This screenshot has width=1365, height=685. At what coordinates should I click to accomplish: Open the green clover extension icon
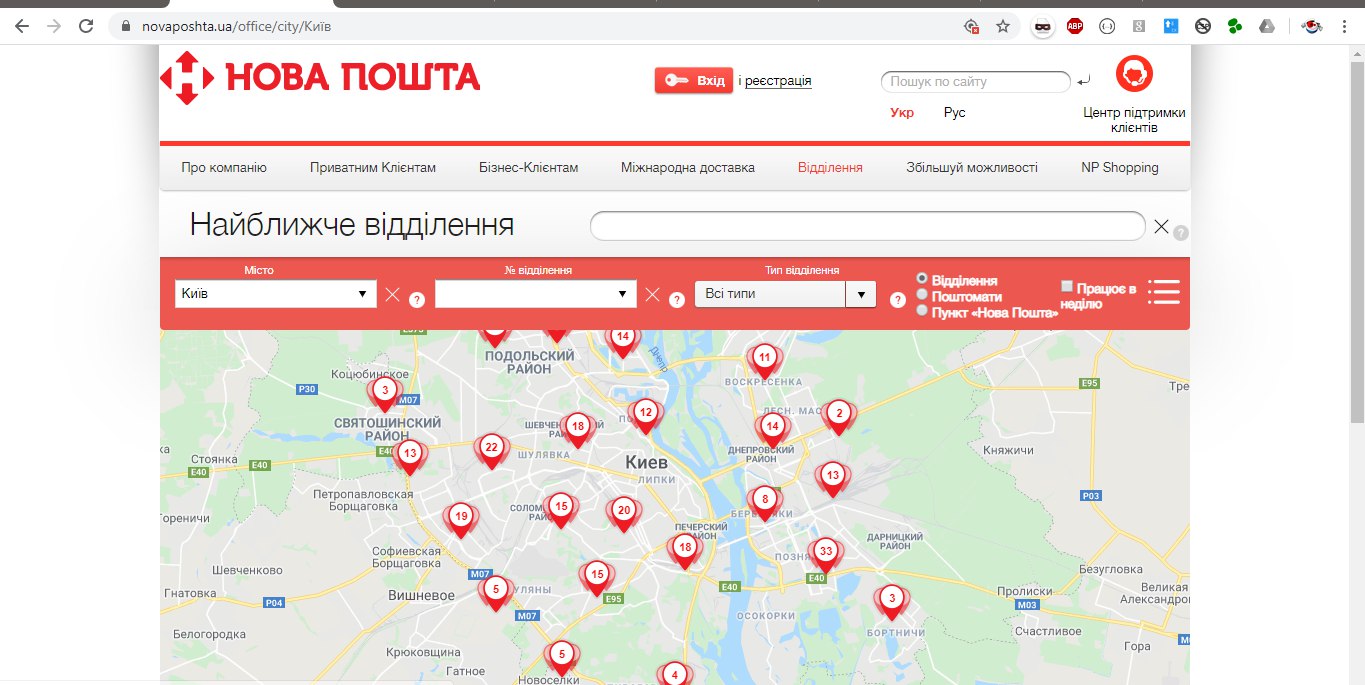tap(1235, 27)
